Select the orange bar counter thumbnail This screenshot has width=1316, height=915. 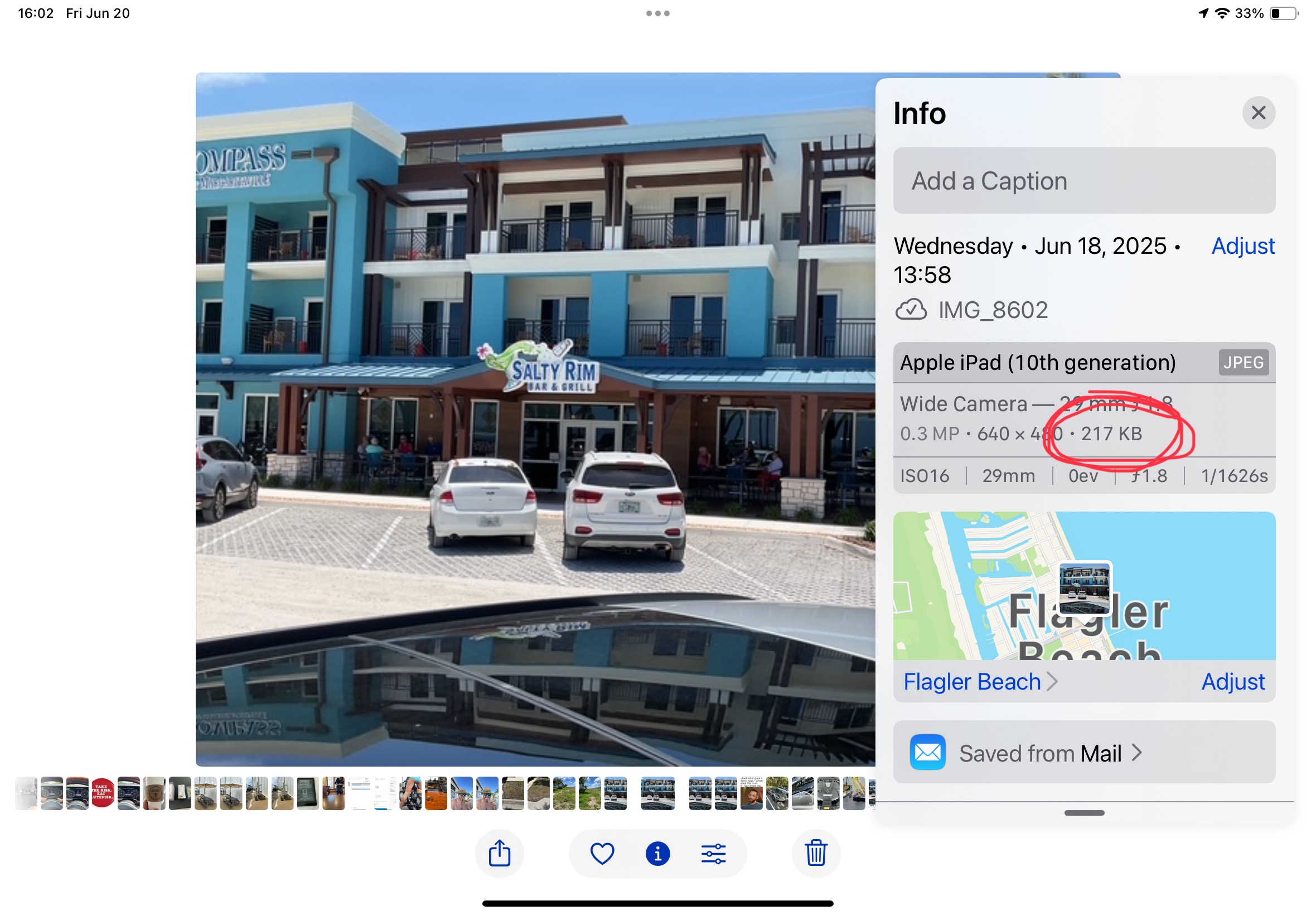[x=436, y=793]
